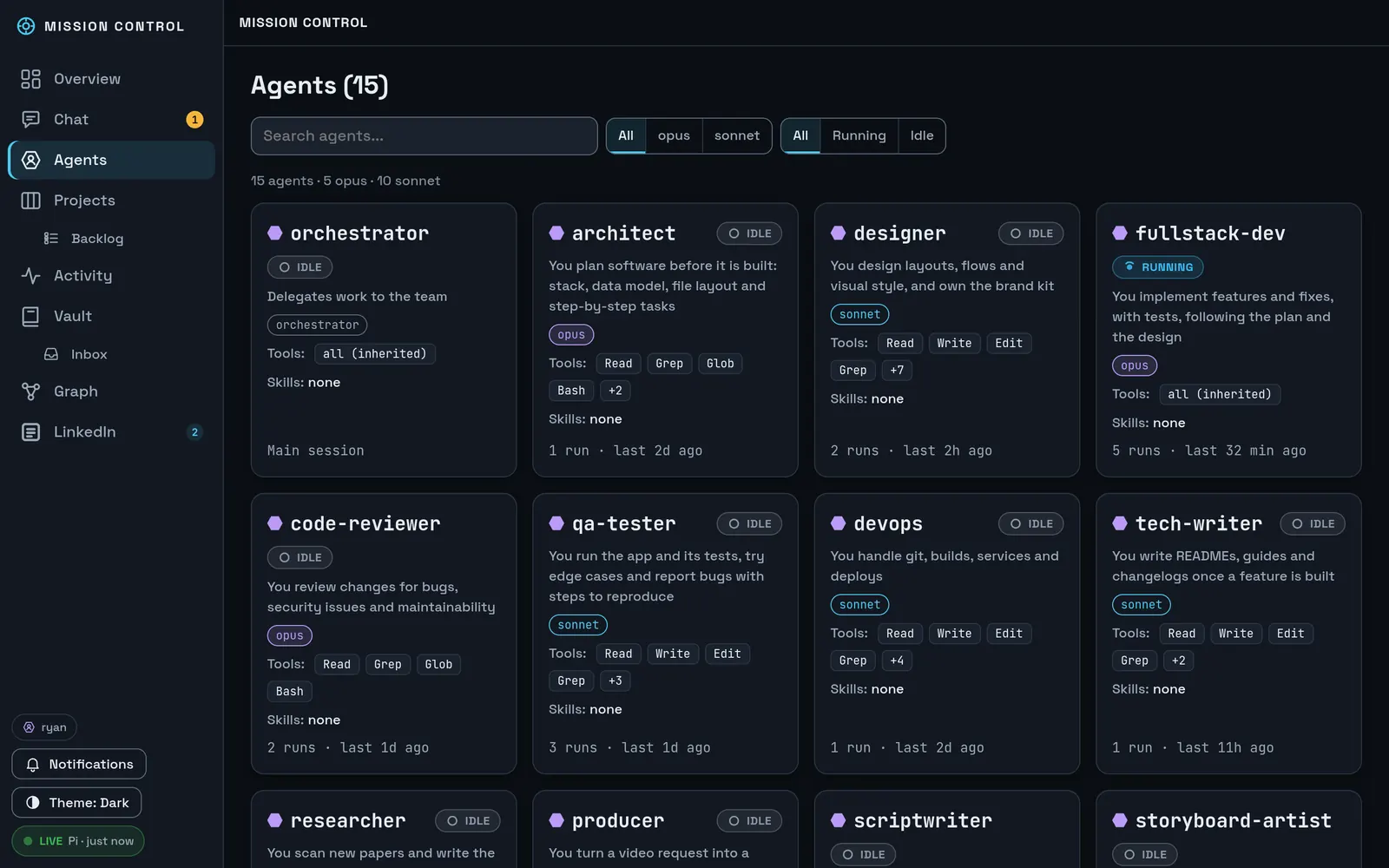Image resolution: width=1389 pixels, height=868 pixels.
Task: Show only Idle agents
Action: [x=922, y=136]
